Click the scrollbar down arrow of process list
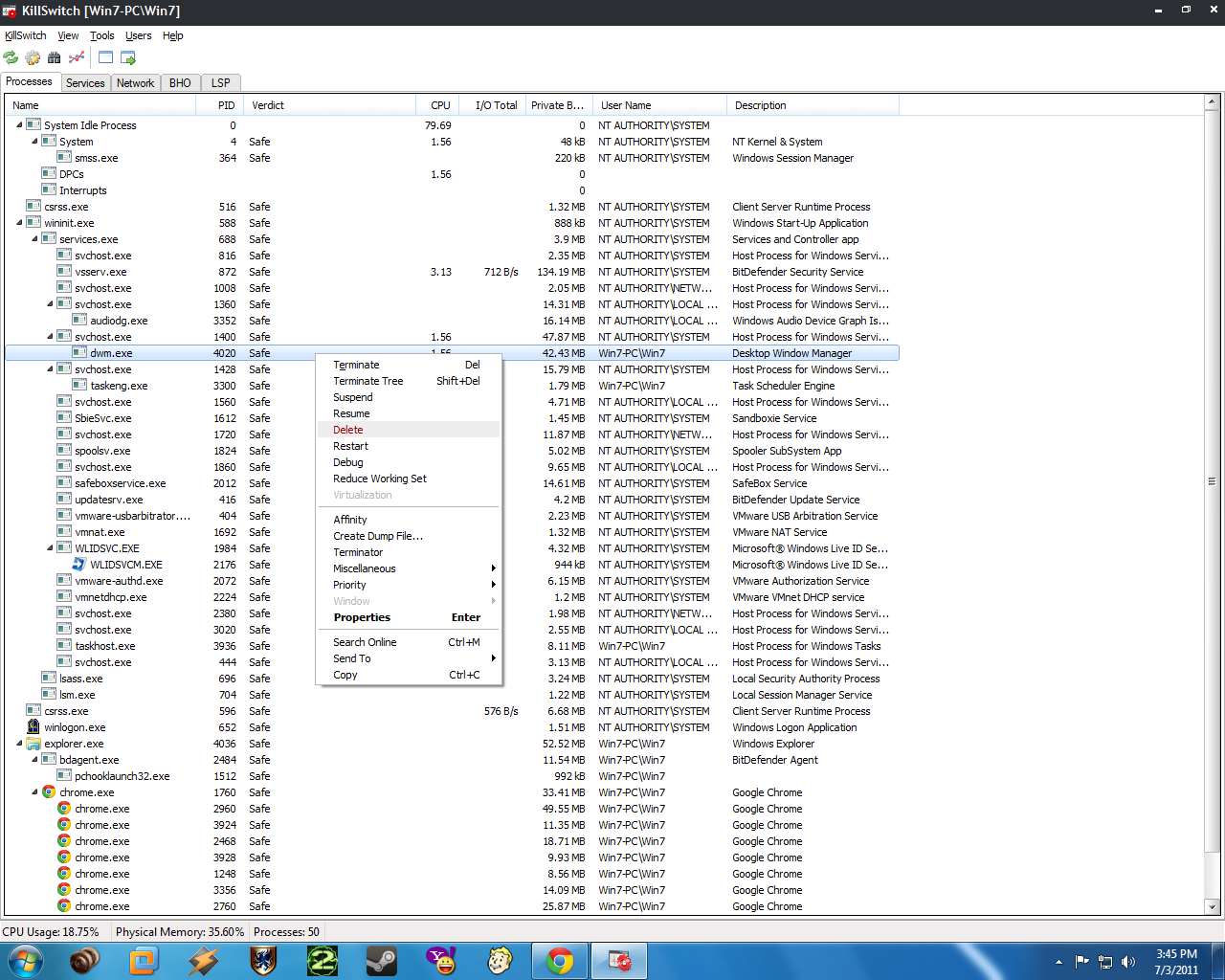1225x980 pixels. pos(1212,906)
